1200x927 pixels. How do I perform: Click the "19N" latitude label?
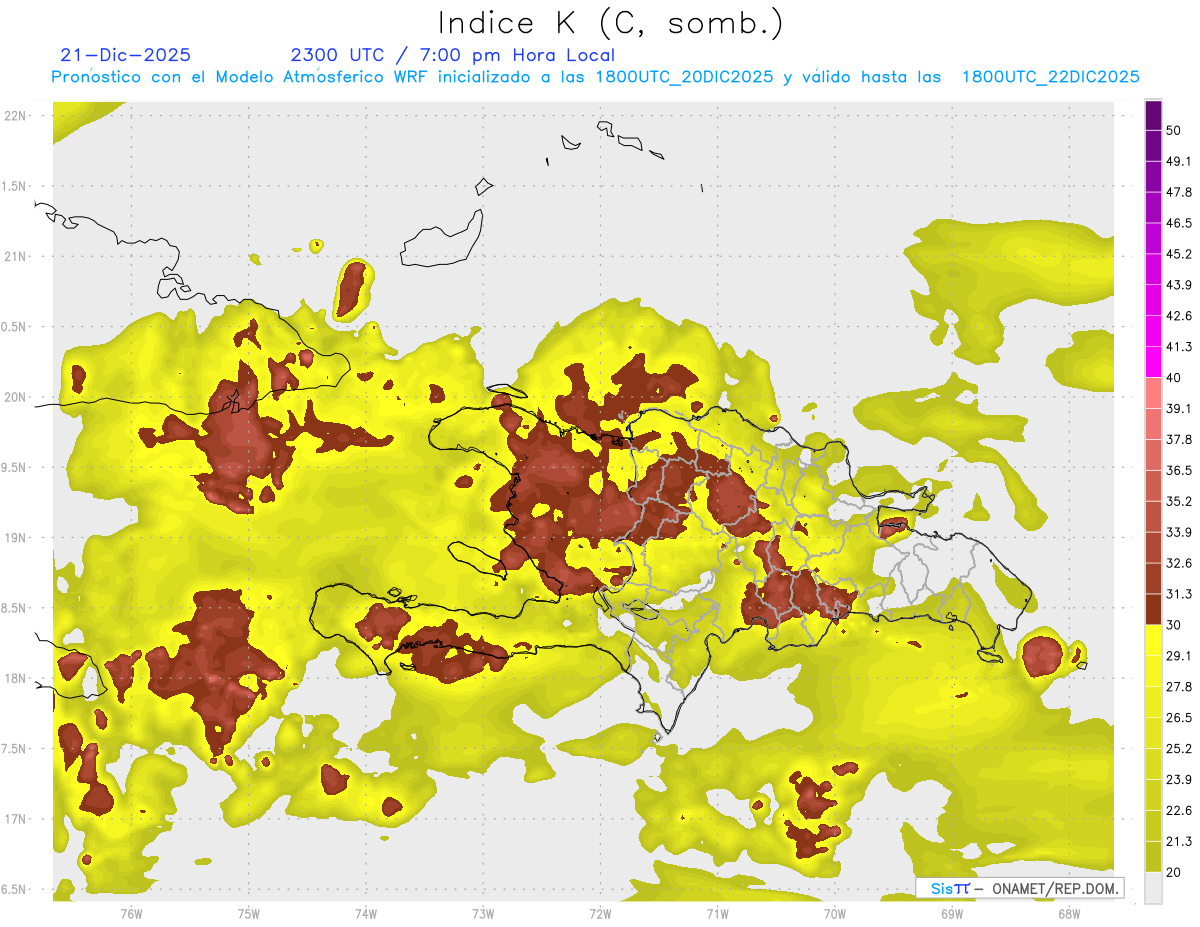point(15,537)
